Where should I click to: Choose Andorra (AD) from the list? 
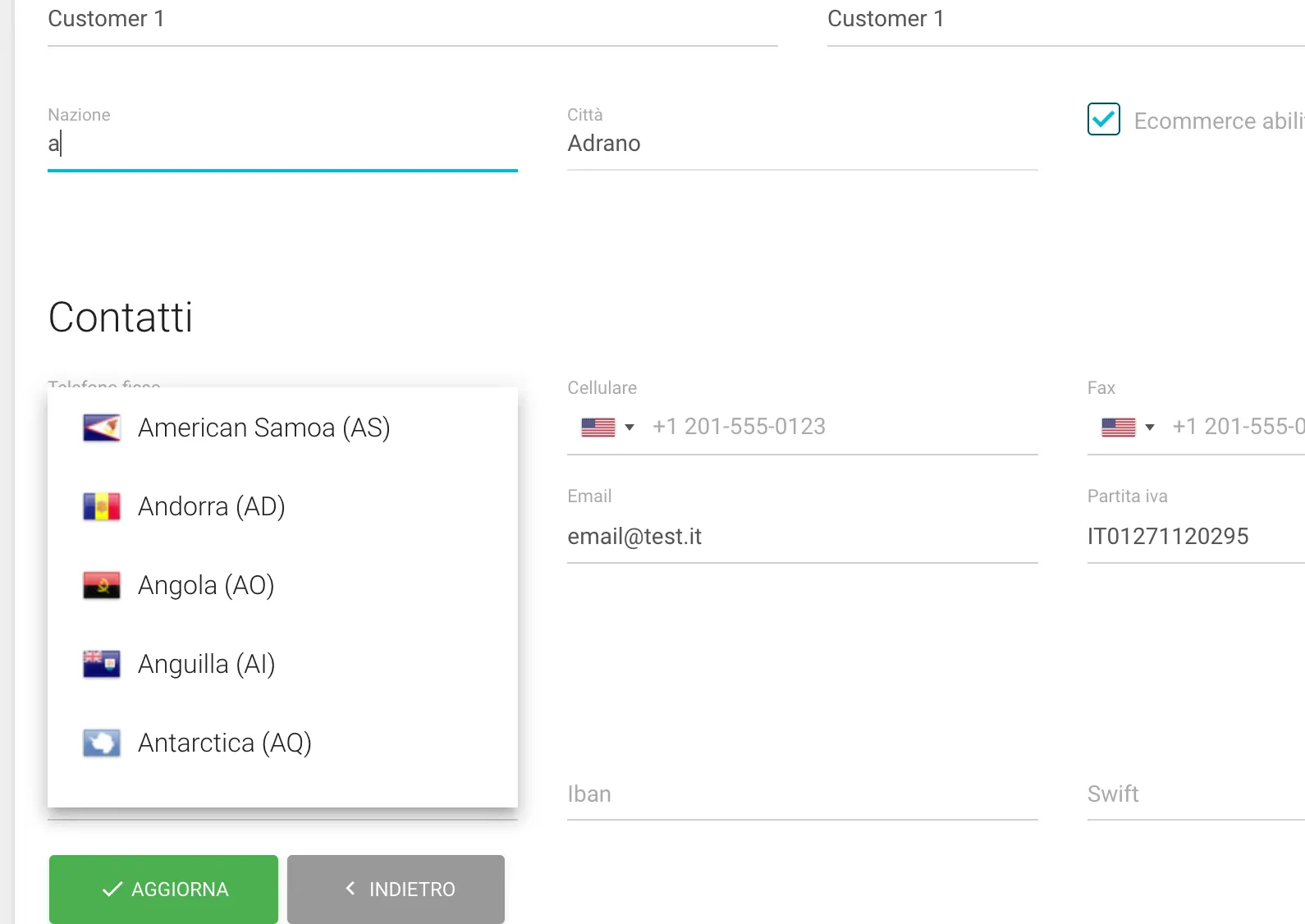(282, 506)
